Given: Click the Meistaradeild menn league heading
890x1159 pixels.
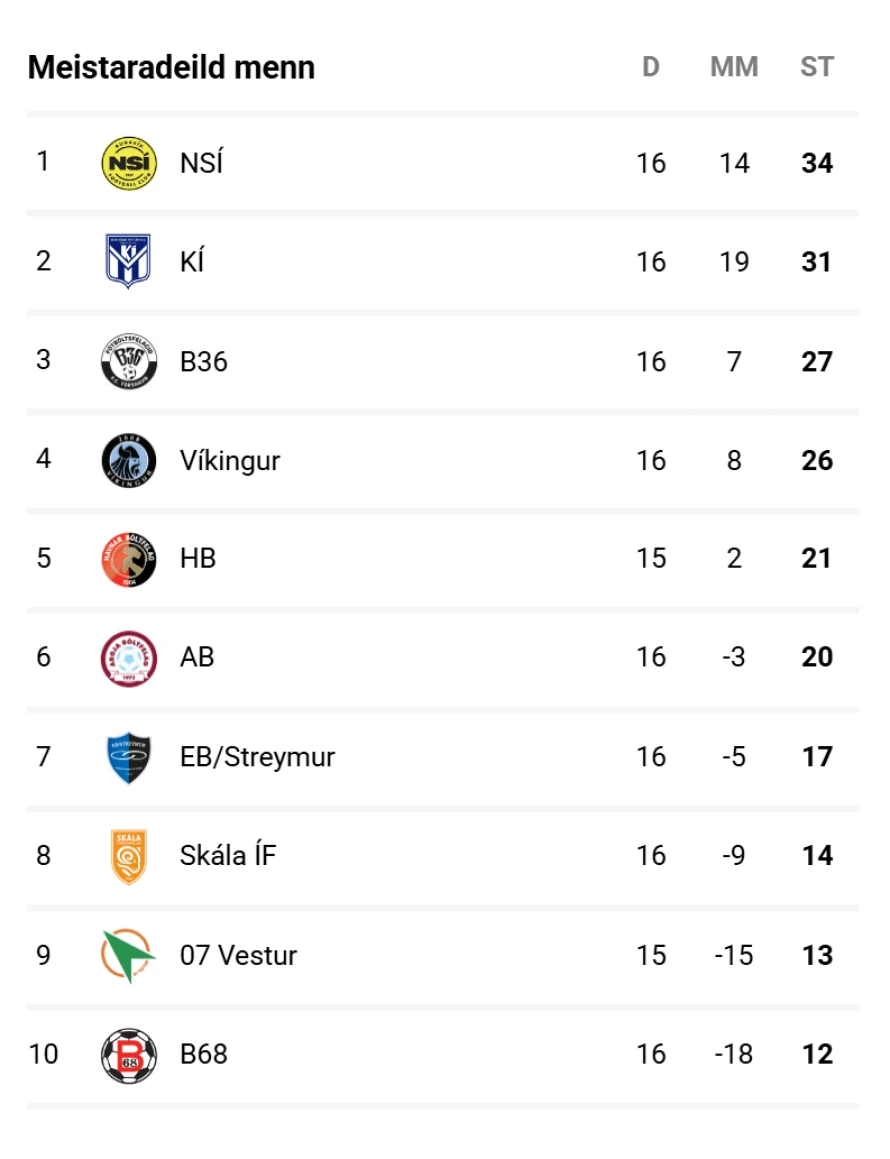Looking at the screenshot, I should tap(171, 67).
